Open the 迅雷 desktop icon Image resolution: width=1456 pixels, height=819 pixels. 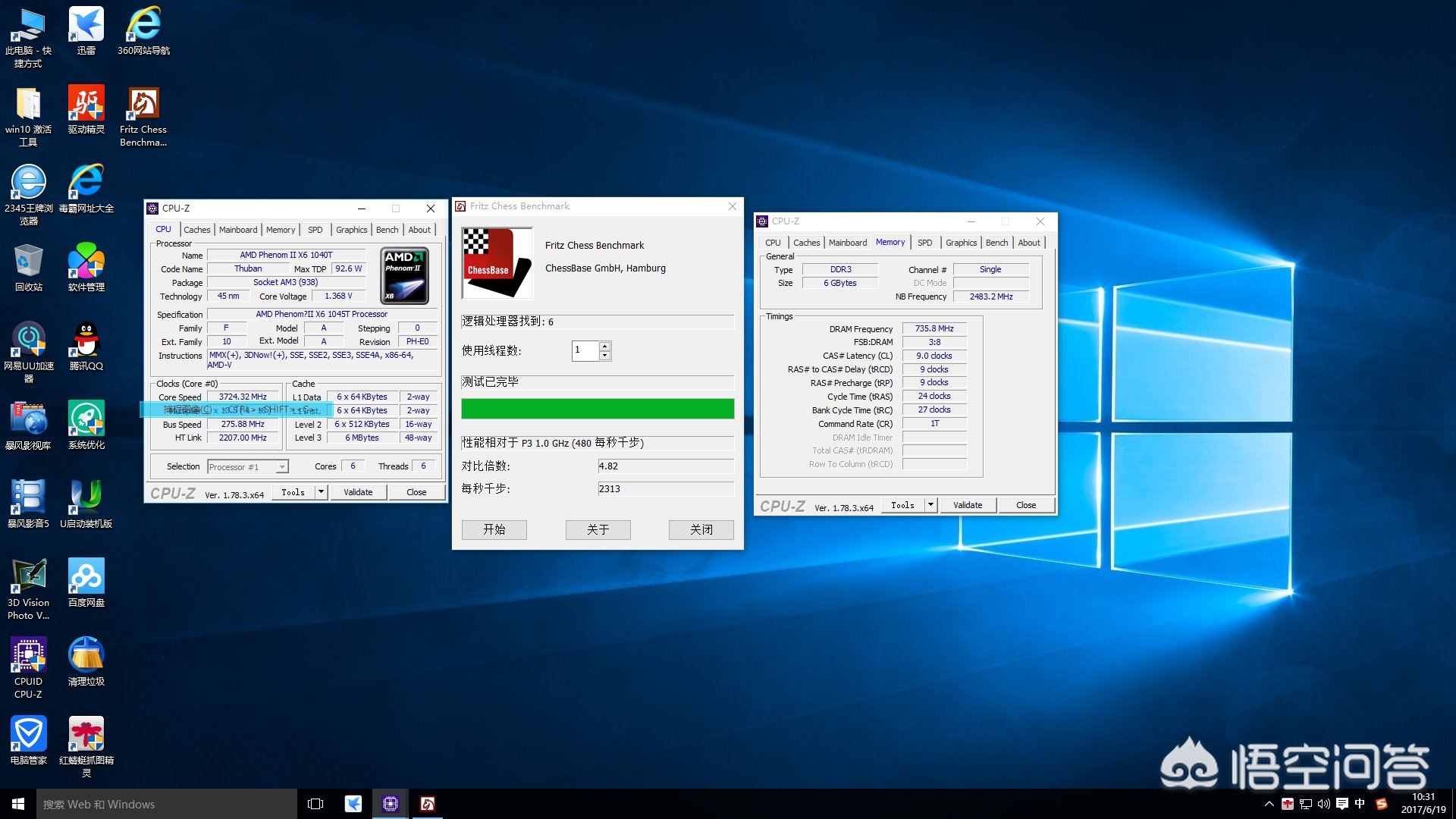tap(86, 30)
